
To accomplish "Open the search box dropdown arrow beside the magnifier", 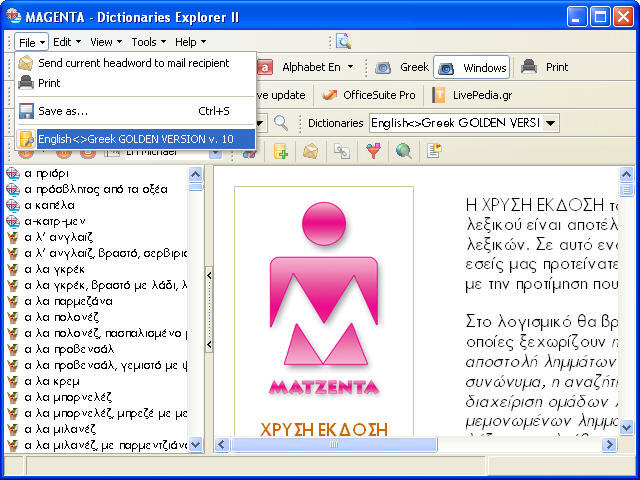I will (x=260, y=123).
